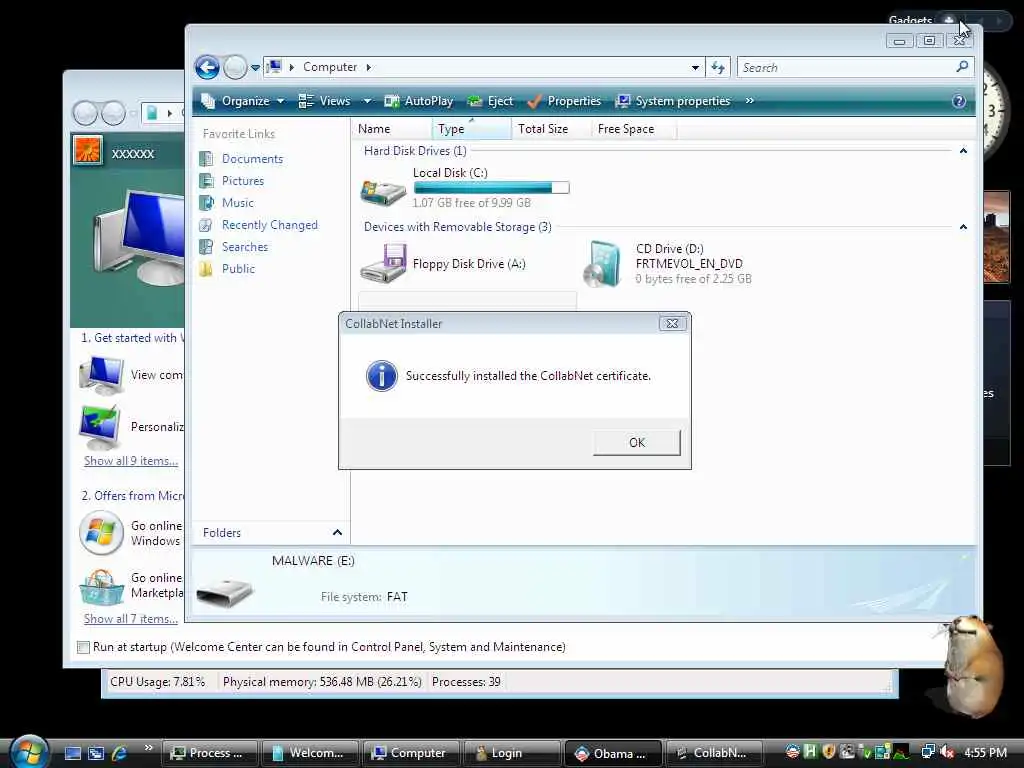1024x768 pixels.
Task: Click Show all 7 items link
Action: (x=131, y=619)
